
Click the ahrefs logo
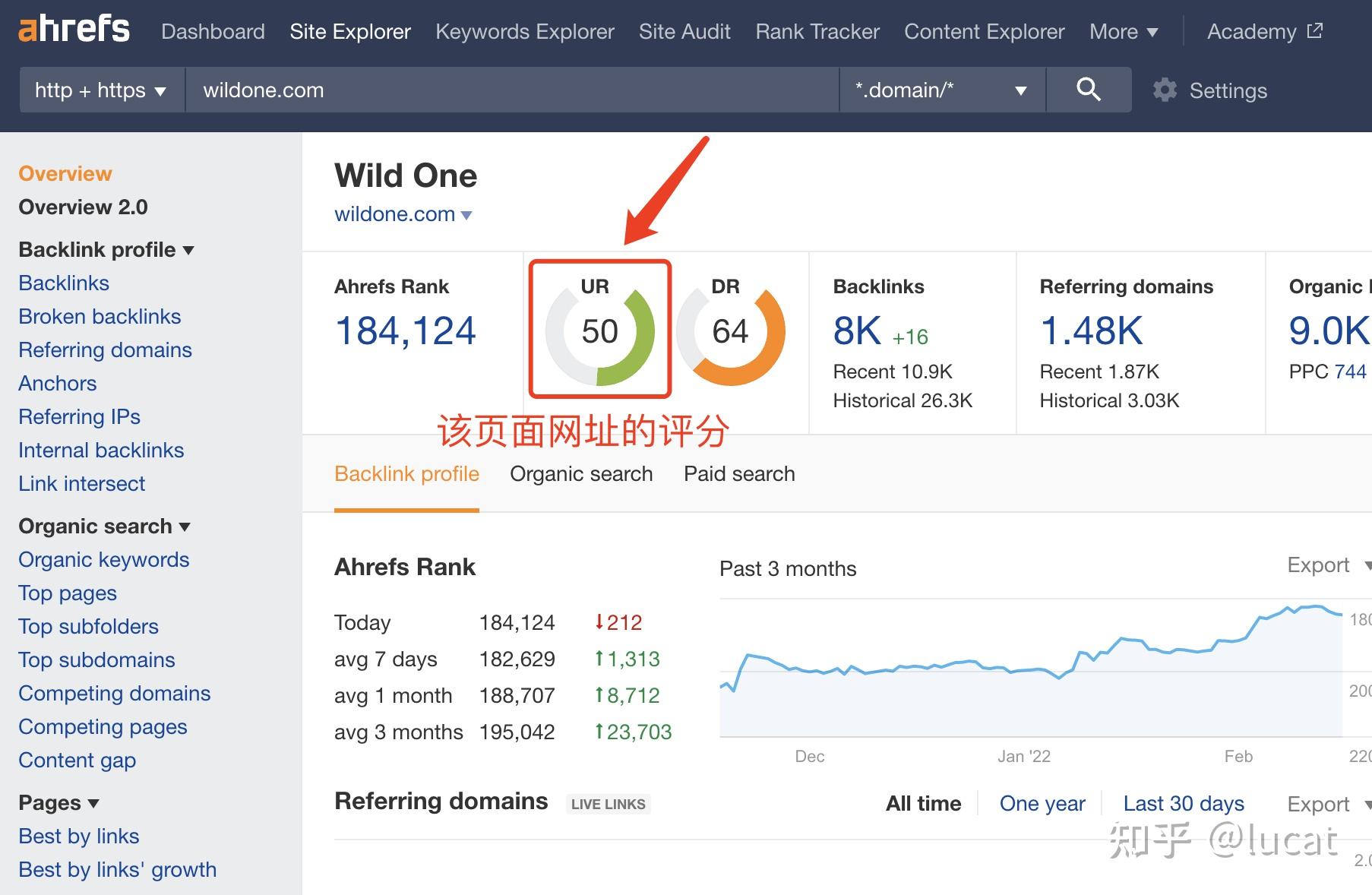(x=74, y=30)
